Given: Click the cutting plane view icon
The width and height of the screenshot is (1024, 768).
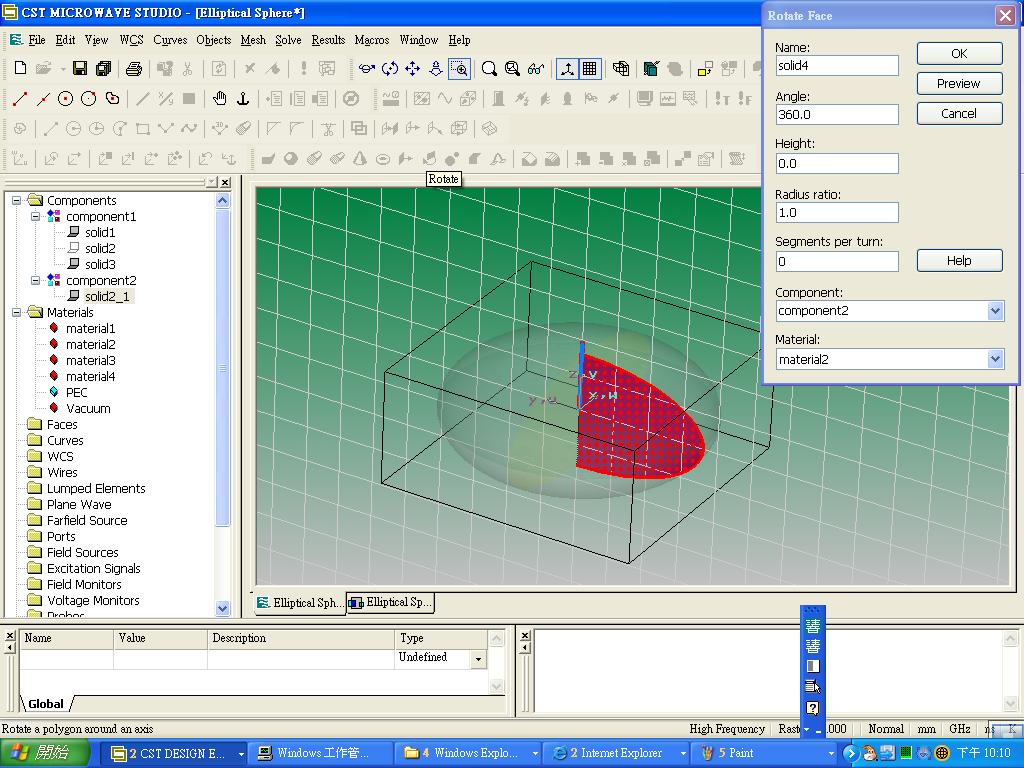Looking at the screenshot, I should click(x=651, y=68).
